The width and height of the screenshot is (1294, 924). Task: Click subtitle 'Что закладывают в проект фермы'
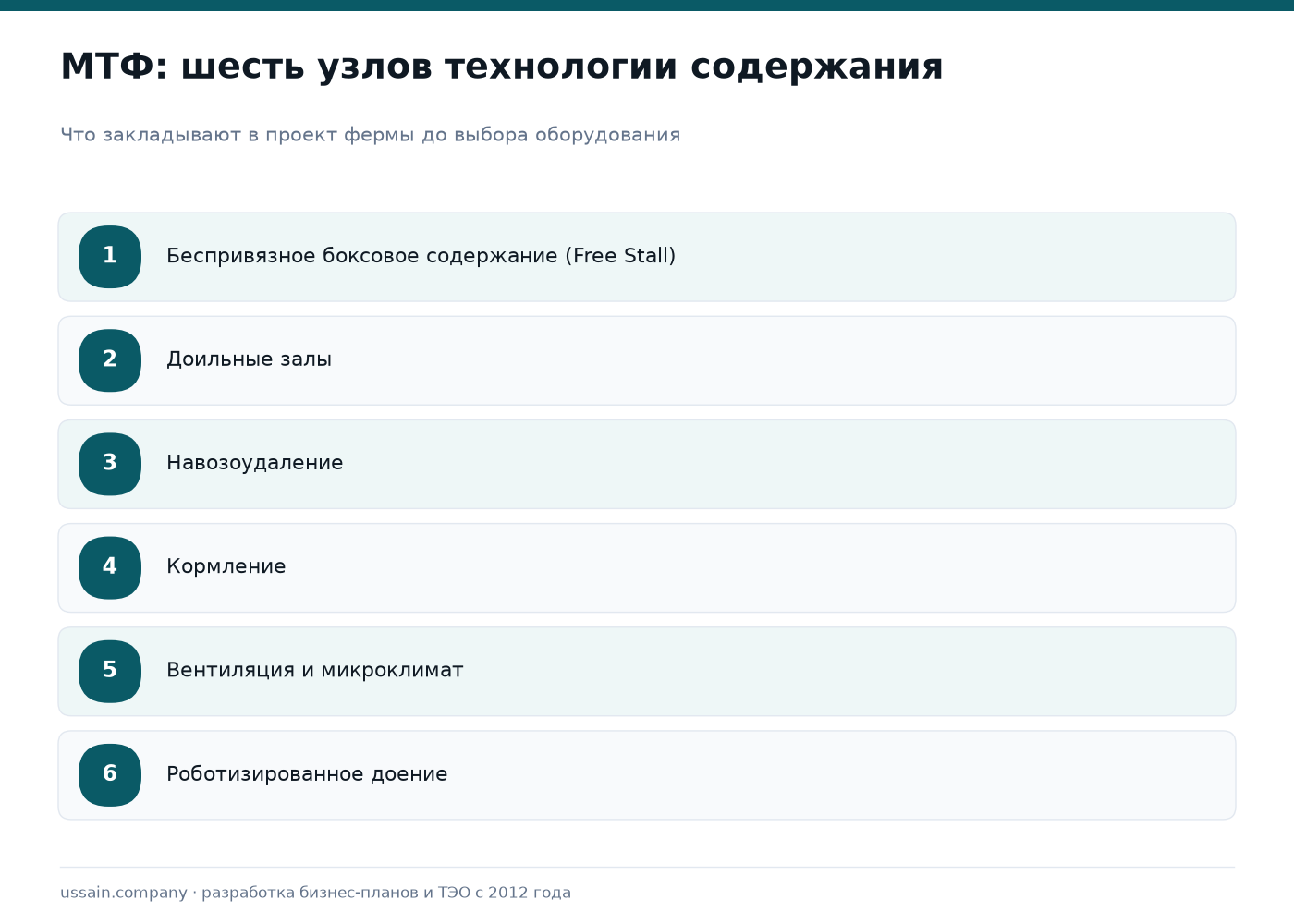coord(238,135)
